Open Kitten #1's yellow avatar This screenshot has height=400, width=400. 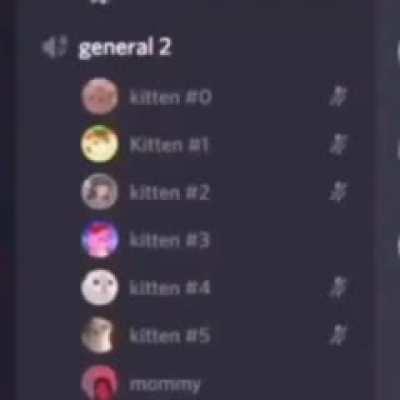click(x=100, y=144)
